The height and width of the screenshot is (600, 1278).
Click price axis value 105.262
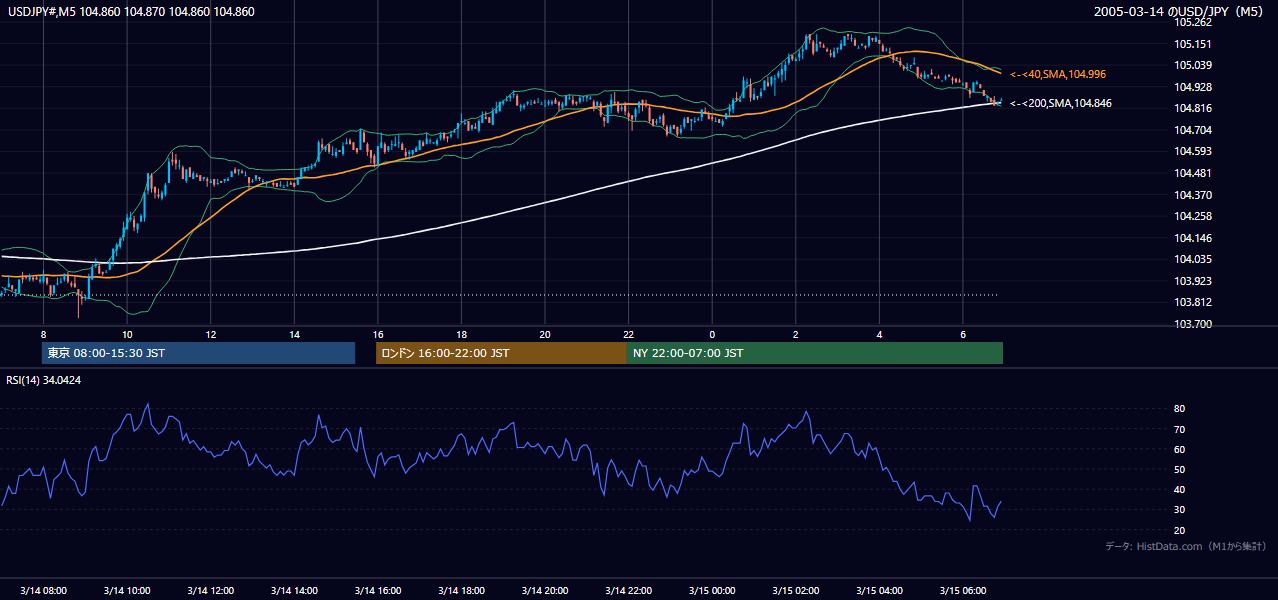tap(1193, 22)
